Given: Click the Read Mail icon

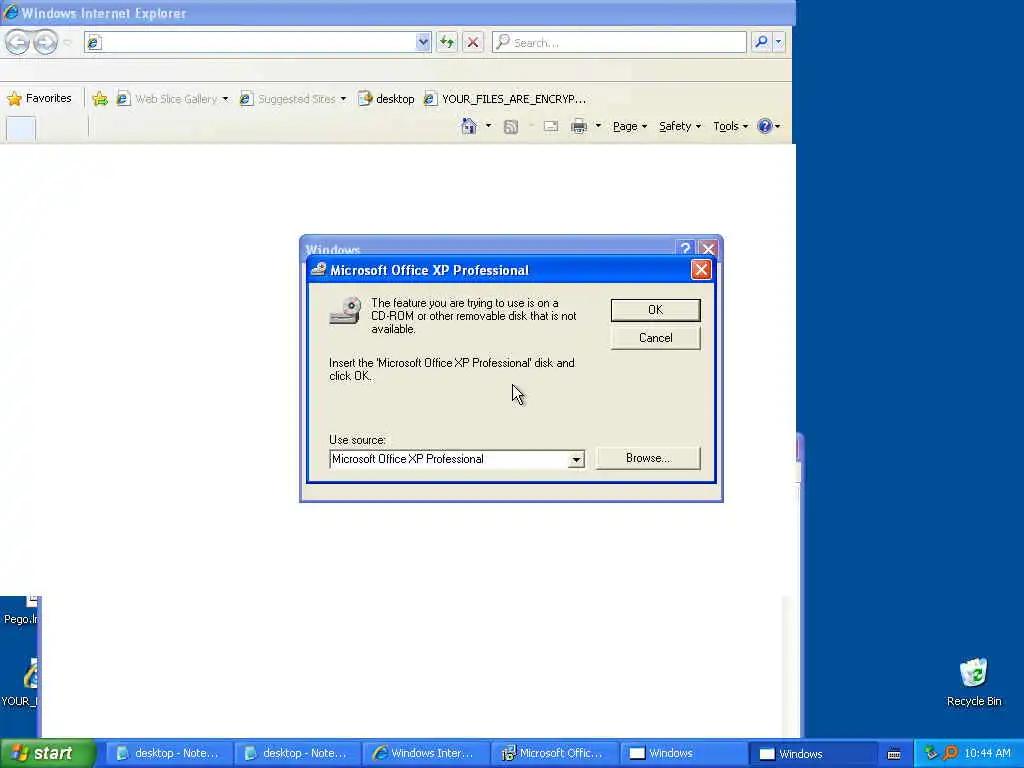Looking at the screenshot, I should tap(551, 126).
